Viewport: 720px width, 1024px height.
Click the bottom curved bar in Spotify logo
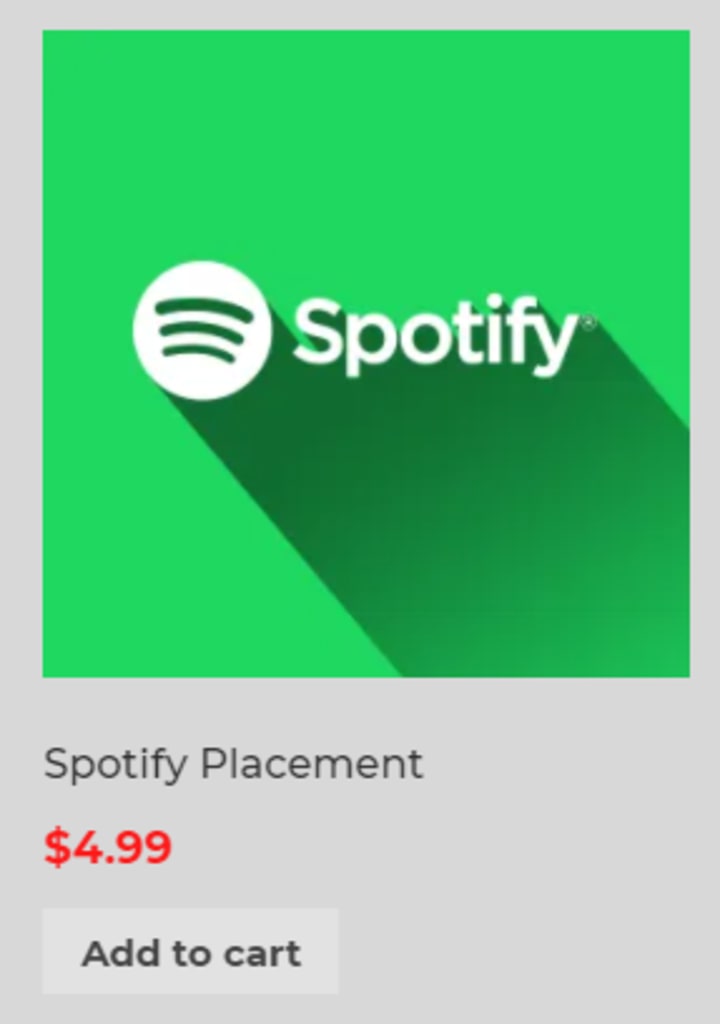click(199, 352)
